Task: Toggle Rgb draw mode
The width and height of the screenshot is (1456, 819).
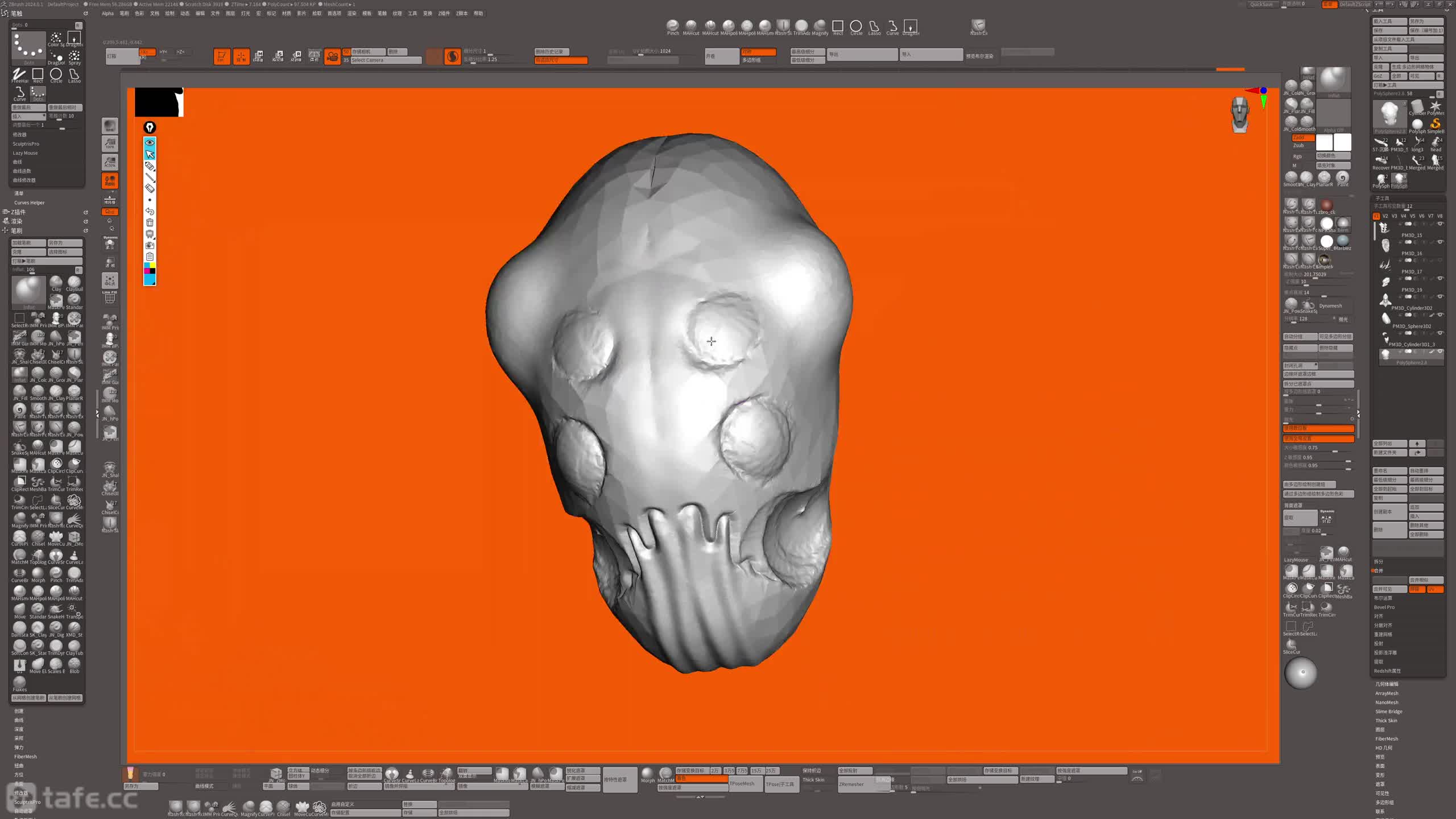Action: point(1297,156)
